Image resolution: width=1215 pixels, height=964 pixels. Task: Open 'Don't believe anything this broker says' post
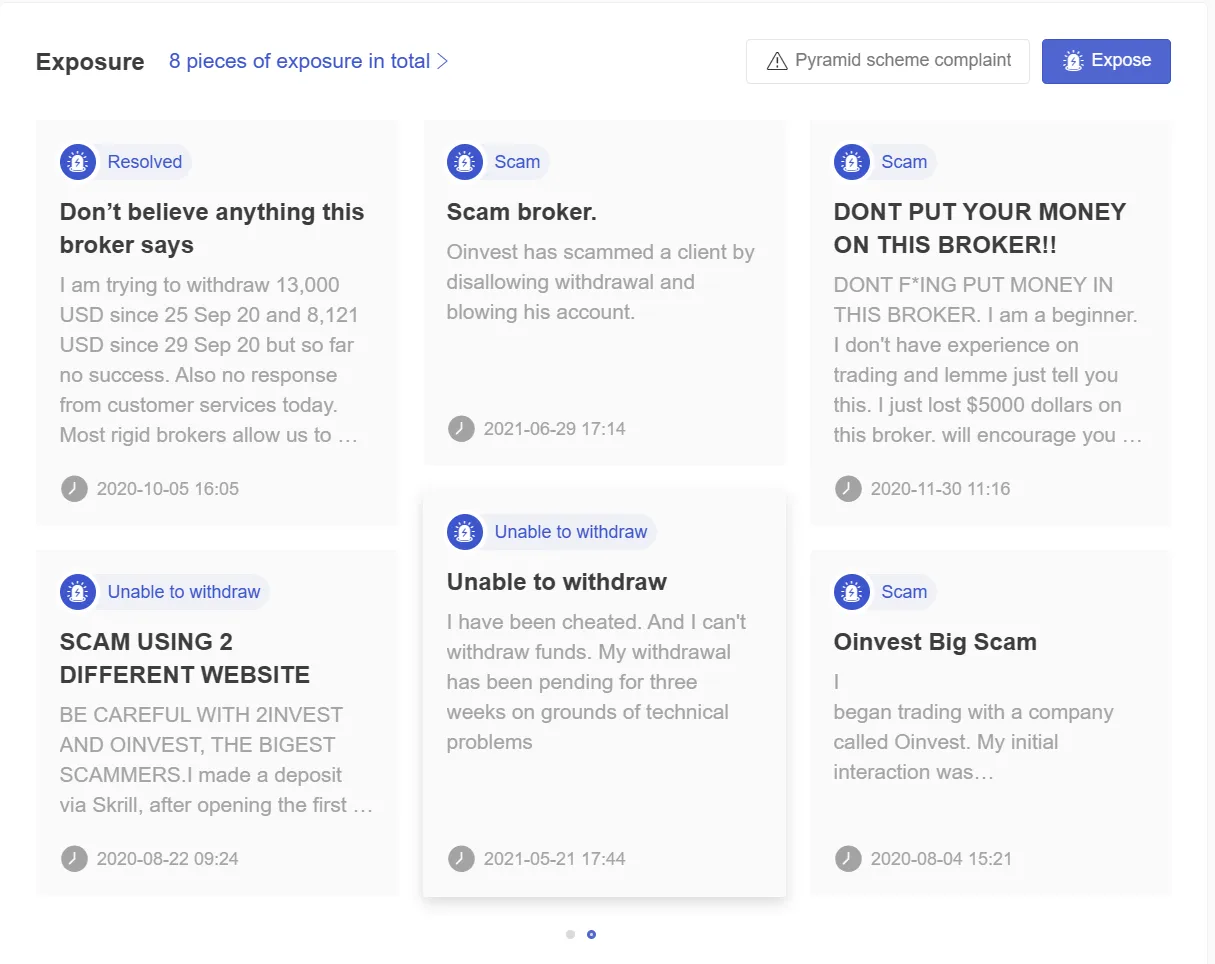pos(212,228)
